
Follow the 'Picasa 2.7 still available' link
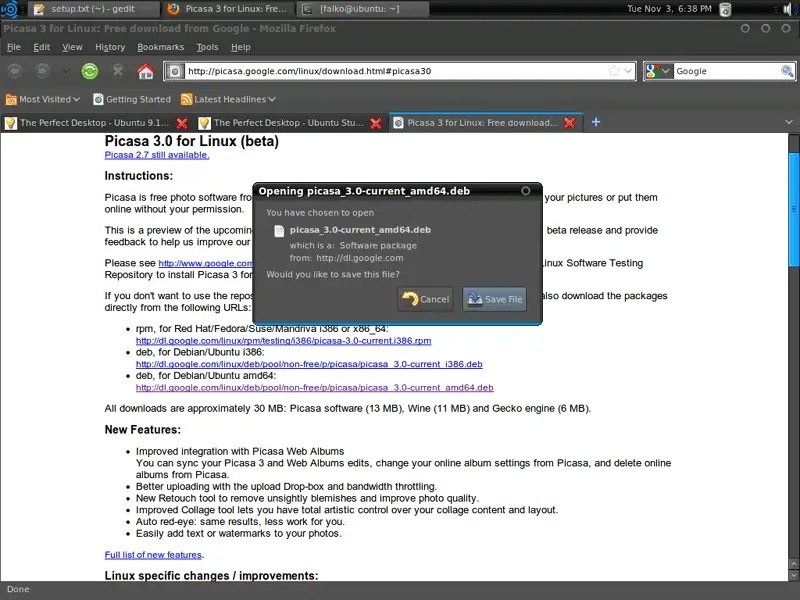point(157,155)
